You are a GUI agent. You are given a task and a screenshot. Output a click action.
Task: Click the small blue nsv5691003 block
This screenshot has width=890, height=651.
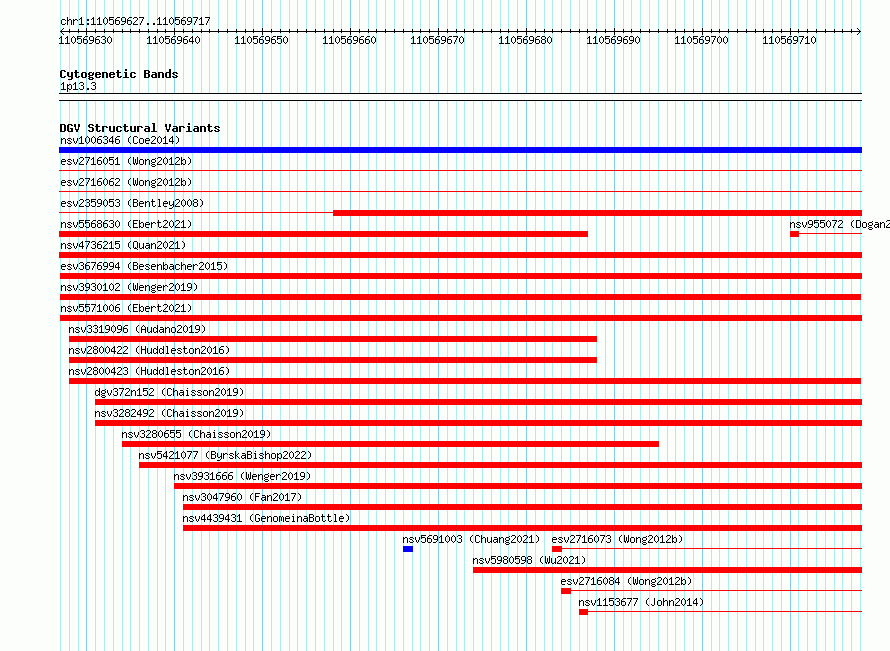click(408, 549)
